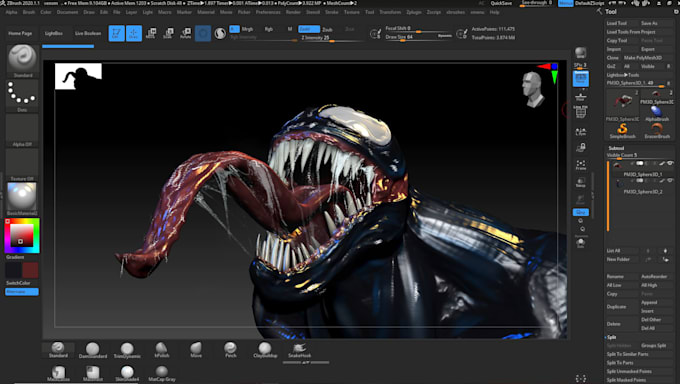Toggle the Alternate color button
680x384 pixels.
click(x=22, y=292)
